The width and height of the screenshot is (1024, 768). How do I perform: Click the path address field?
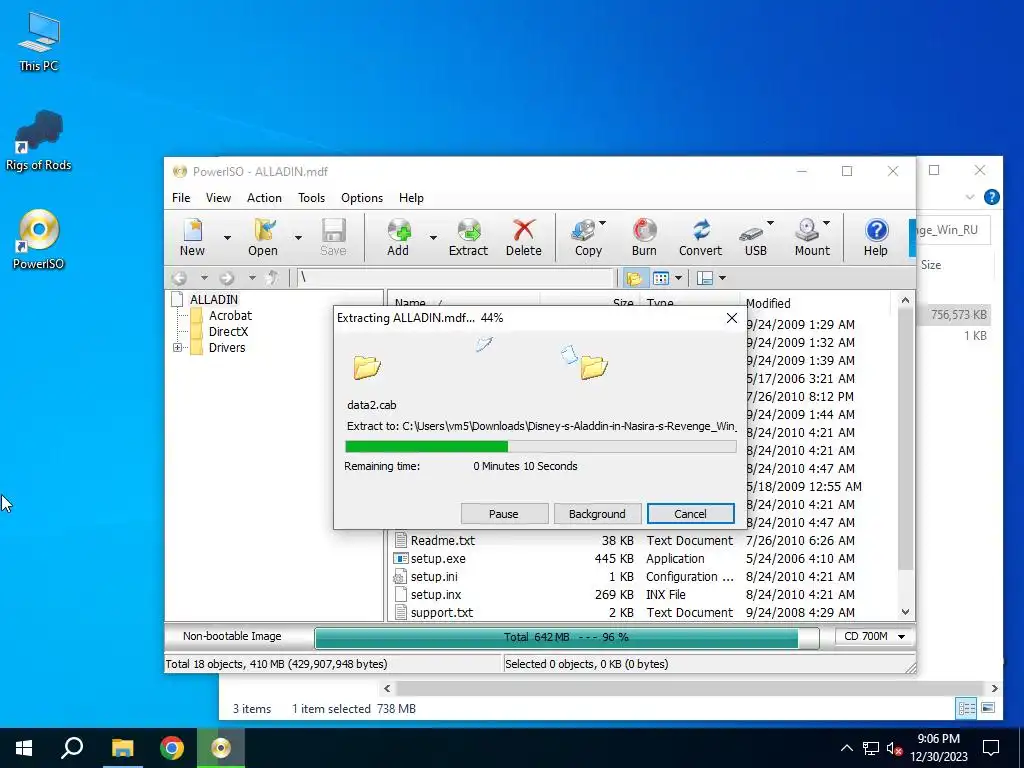[455, 278]
